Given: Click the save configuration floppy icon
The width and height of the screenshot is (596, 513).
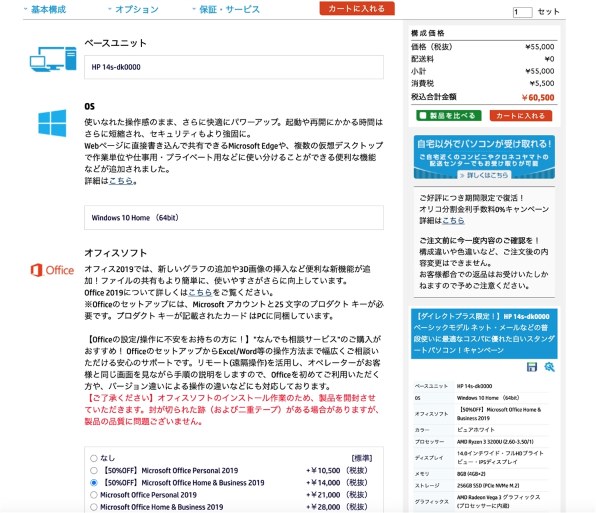Looking at the screenshot, I should pos(531,367).
